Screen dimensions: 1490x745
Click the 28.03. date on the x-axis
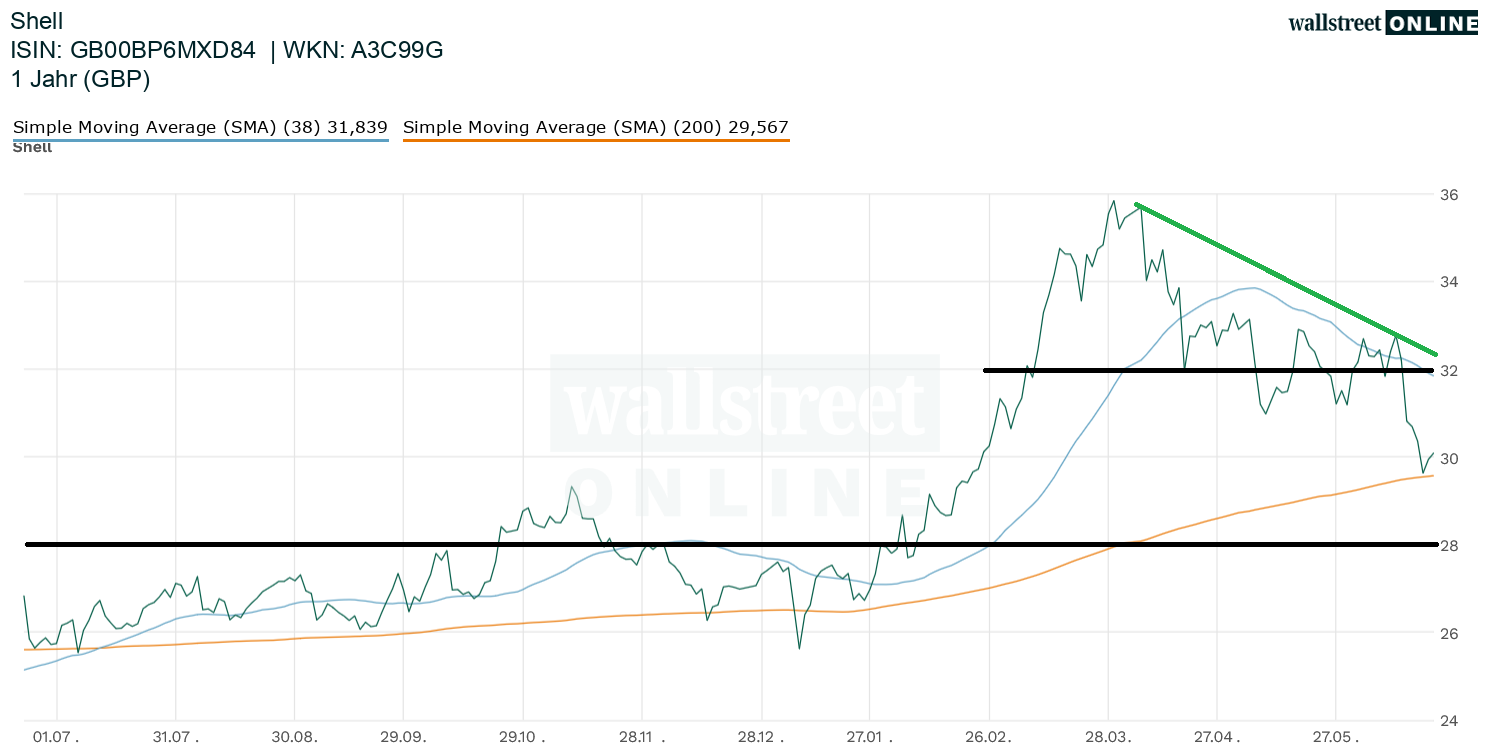tap(1108, 737)
